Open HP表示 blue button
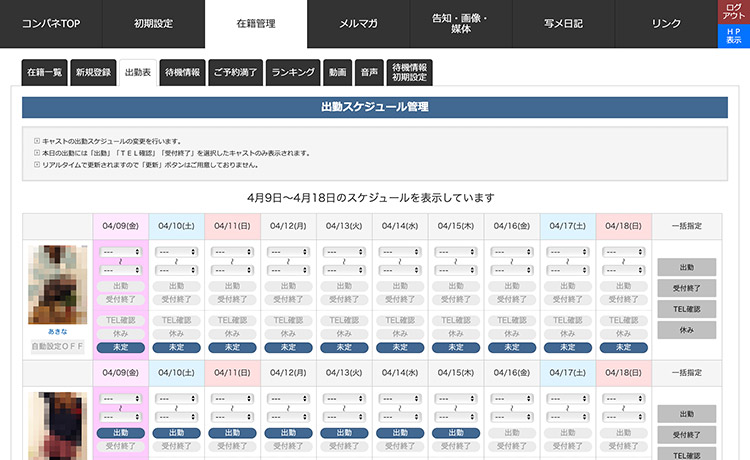 tap(734, 36)
